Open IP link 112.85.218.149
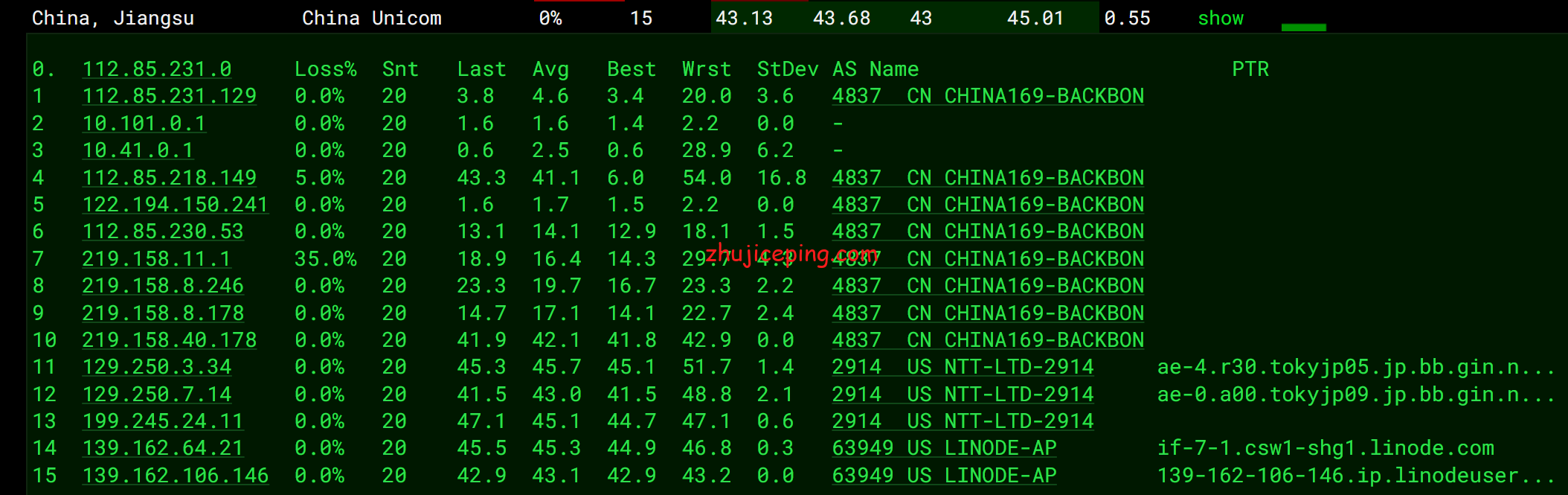 coord(170,178)
